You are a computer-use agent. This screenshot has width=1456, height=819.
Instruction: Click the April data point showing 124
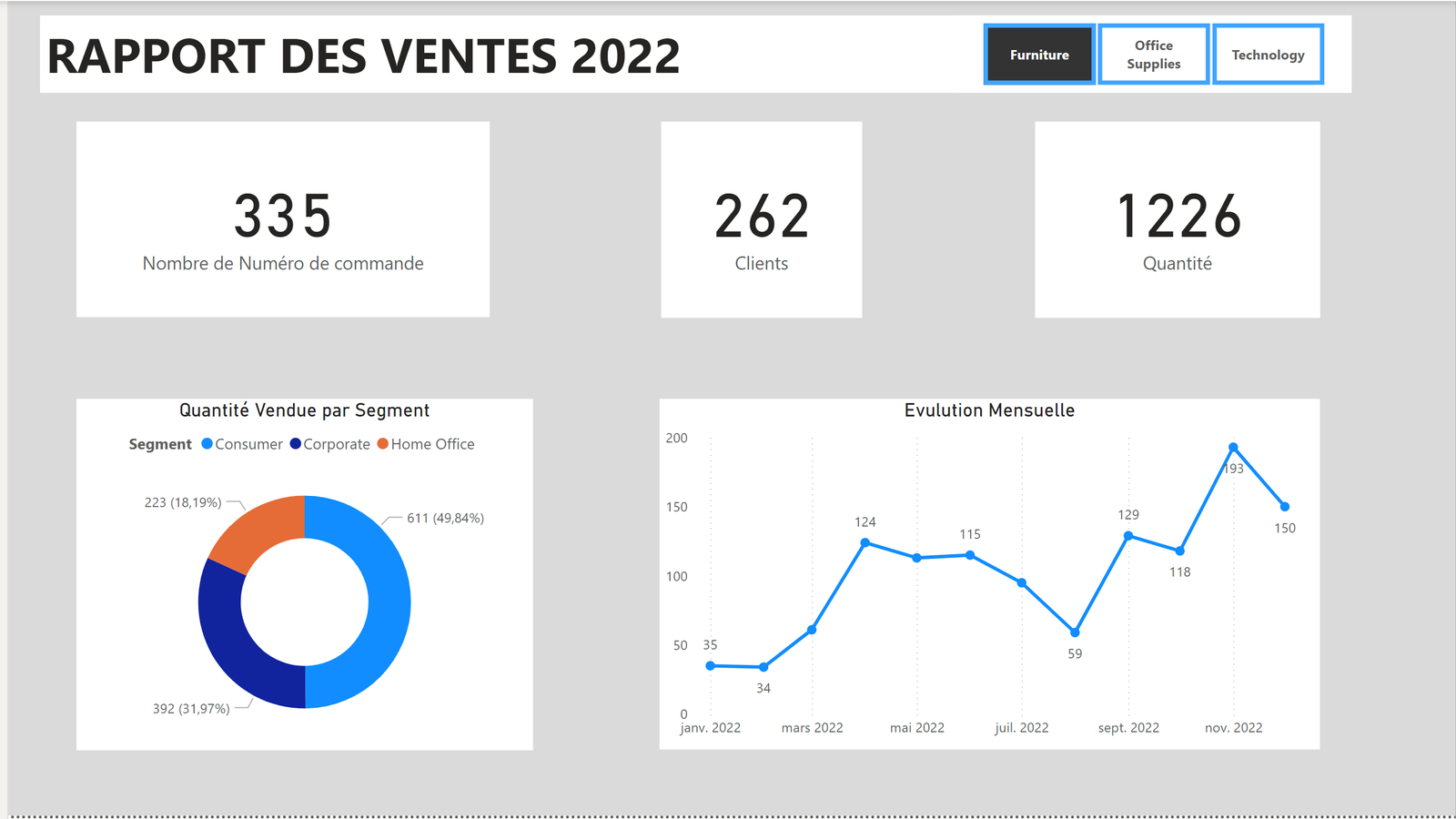tap(864, 542)
